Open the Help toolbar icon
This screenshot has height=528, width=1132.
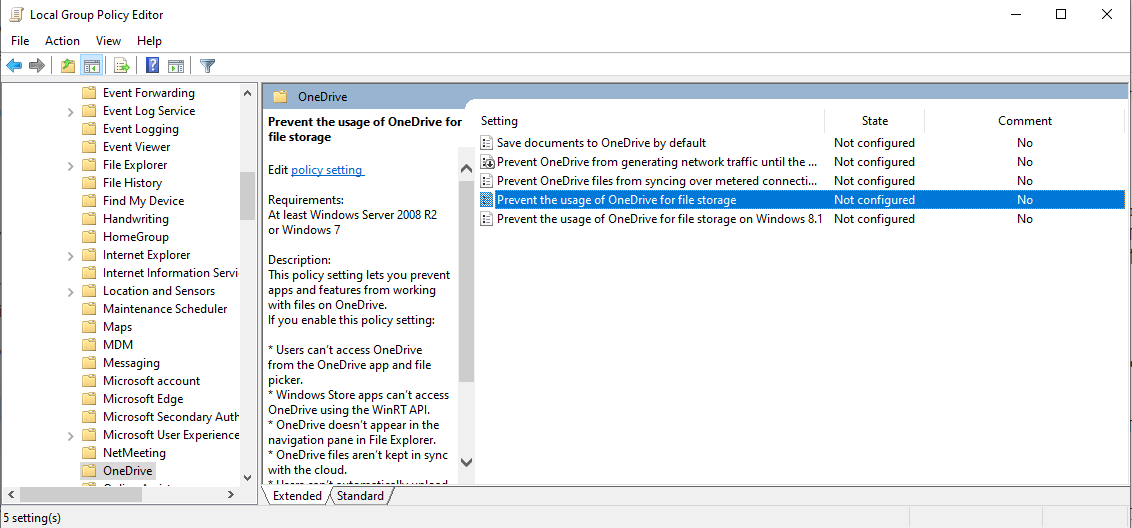click(152, 66)
